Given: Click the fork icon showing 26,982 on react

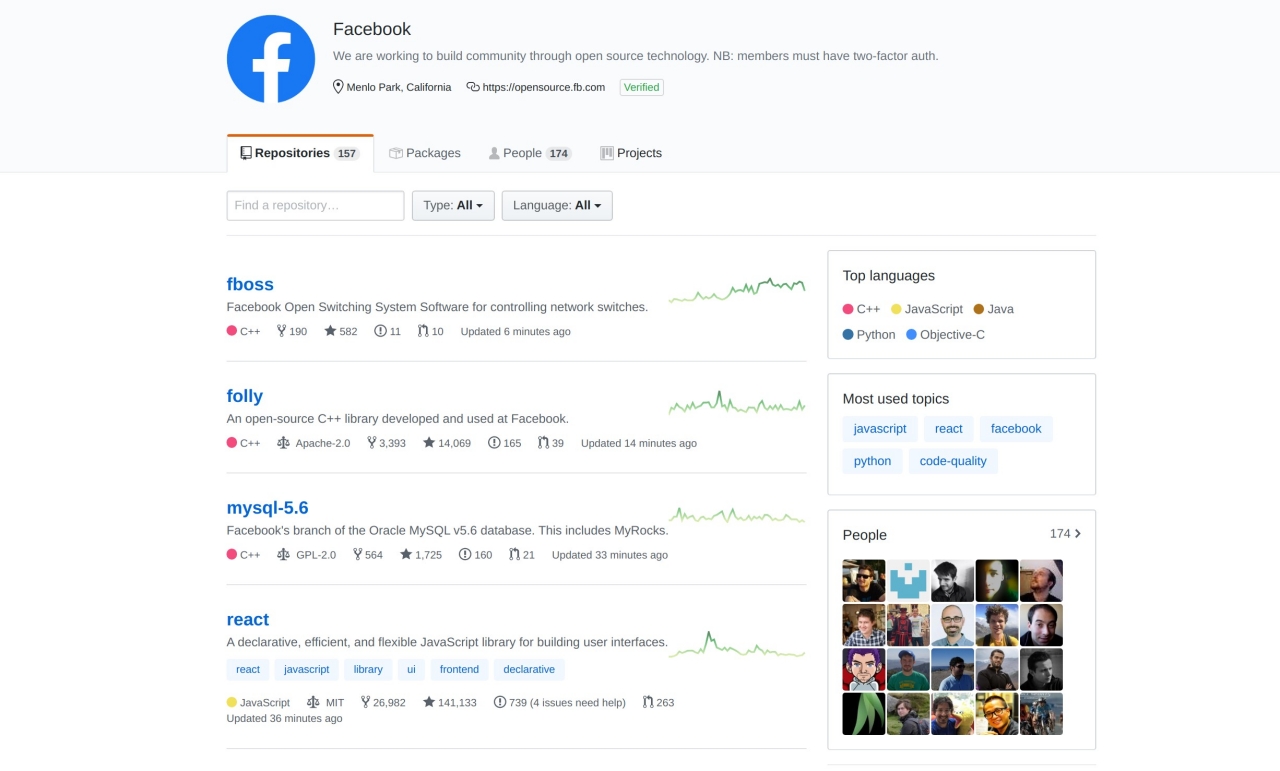Looking at the screenshot, I should pyautogui.click(x=366, y=702).
